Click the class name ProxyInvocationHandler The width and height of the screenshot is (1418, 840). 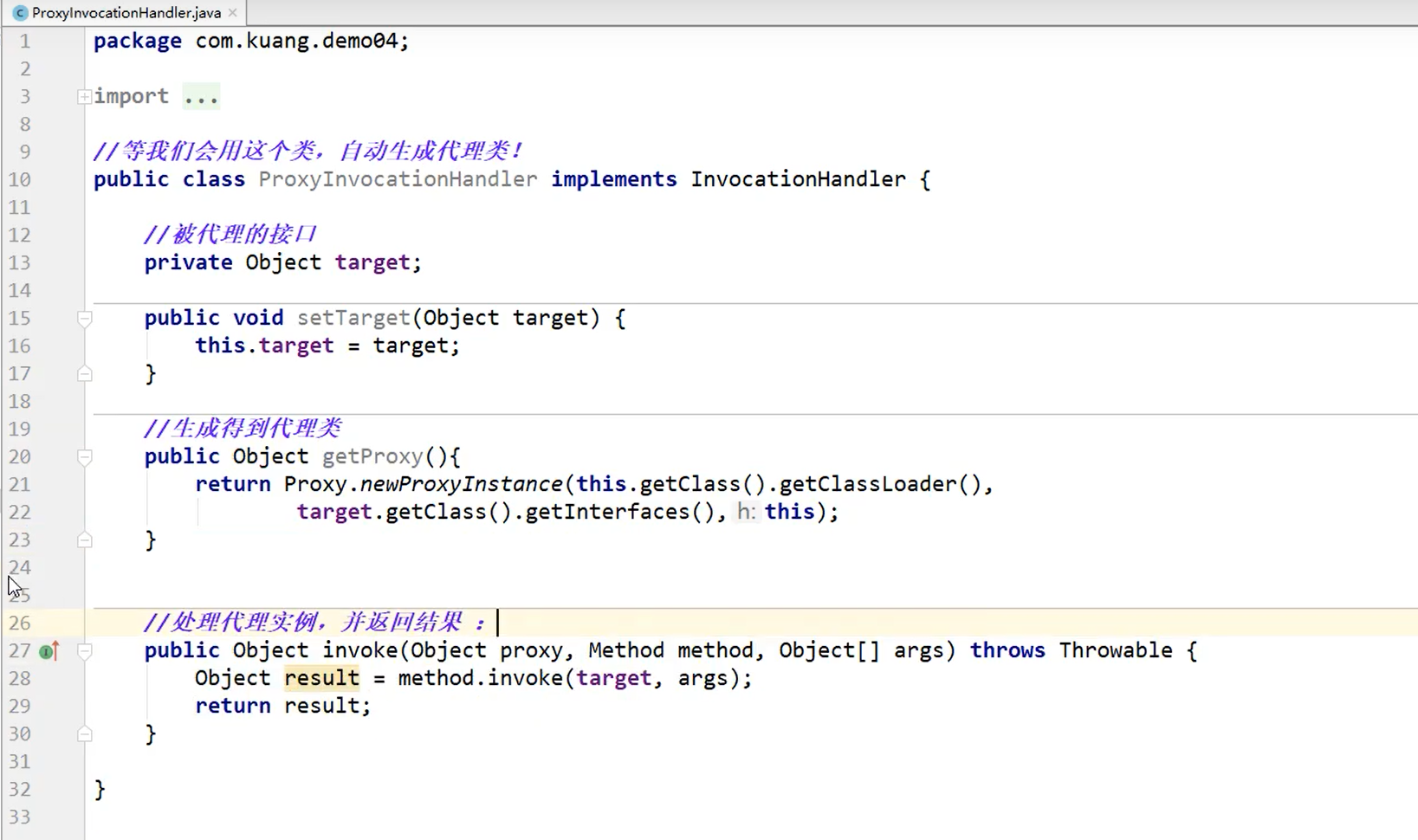pyautogui.click(x=398, y=179)
